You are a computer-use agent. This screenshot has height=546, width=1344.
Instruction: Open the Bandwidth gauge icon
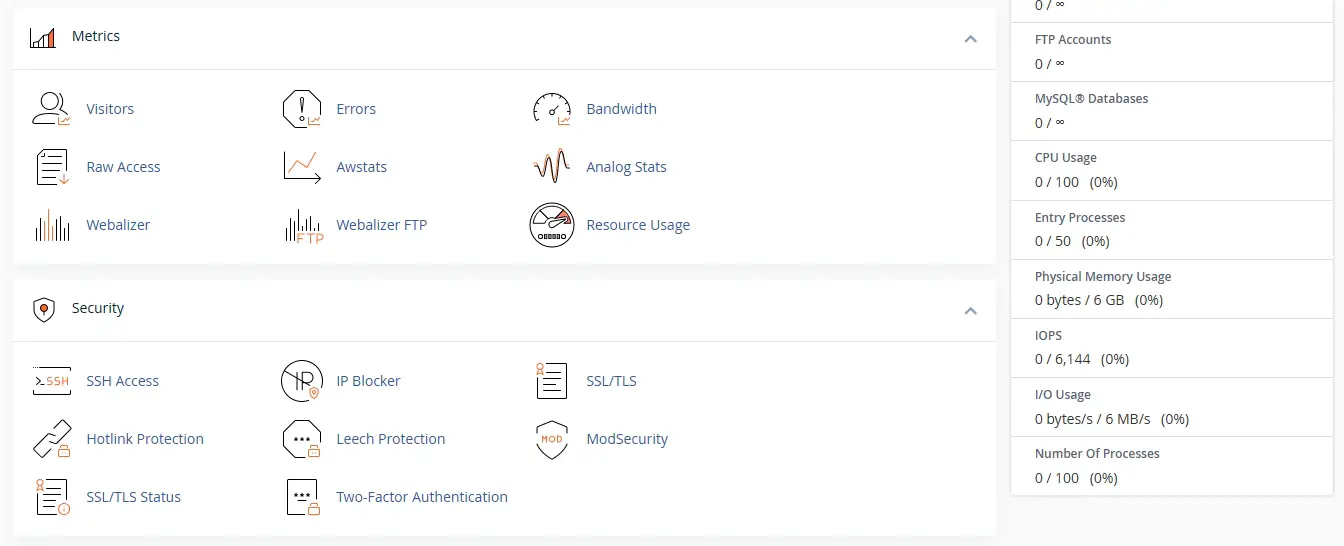point(552,109)
